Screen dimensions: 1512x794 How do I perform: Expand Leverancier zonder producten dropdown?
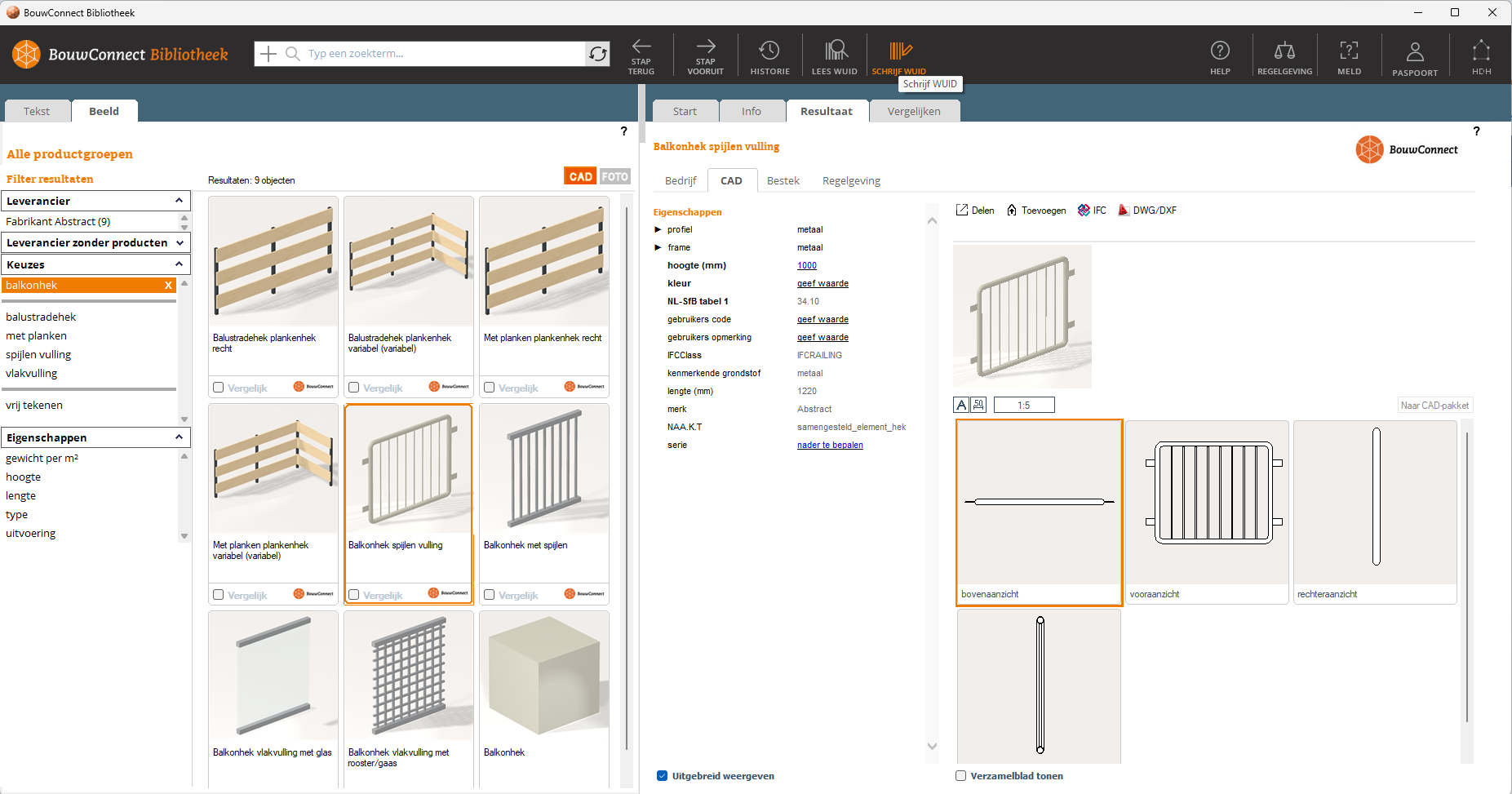[179, 242]
